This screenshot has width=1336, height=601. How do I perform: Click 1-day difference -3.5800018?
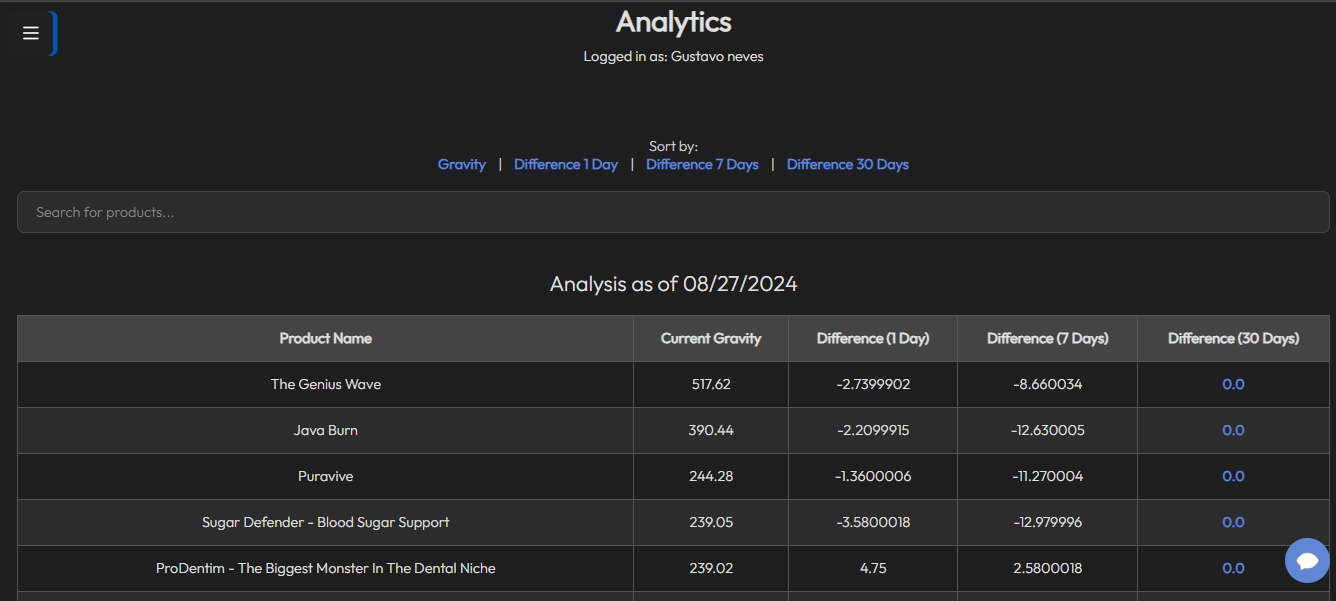(873, 522)
